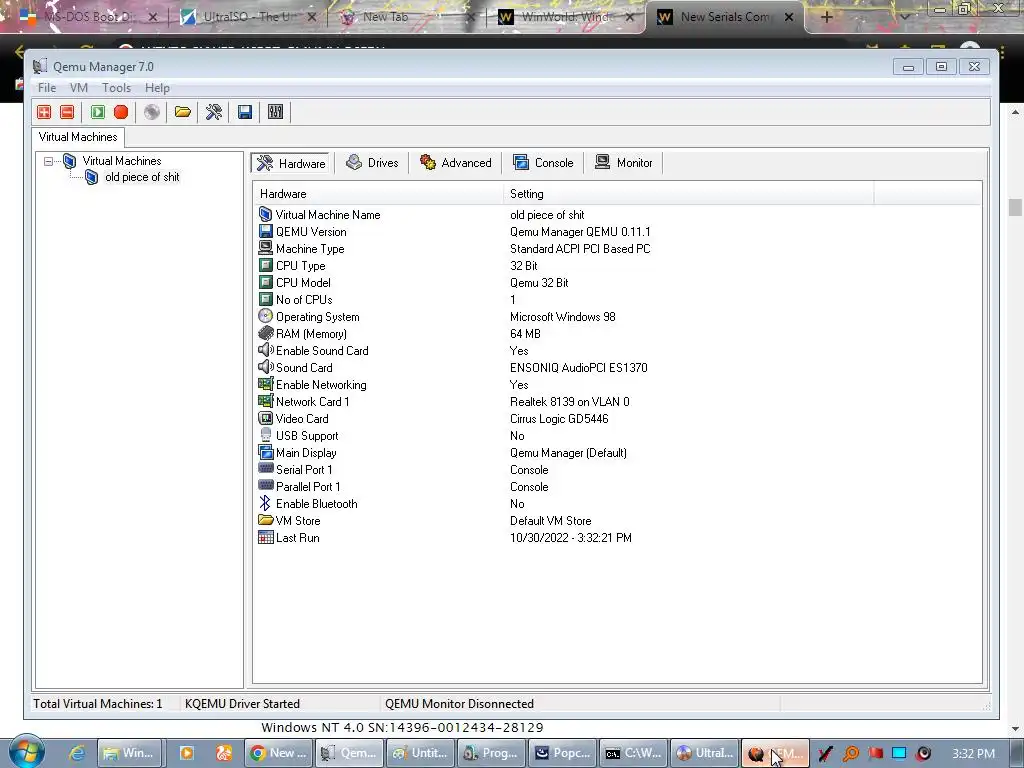Click the Enable Bluetooth icon

point(264,503)
